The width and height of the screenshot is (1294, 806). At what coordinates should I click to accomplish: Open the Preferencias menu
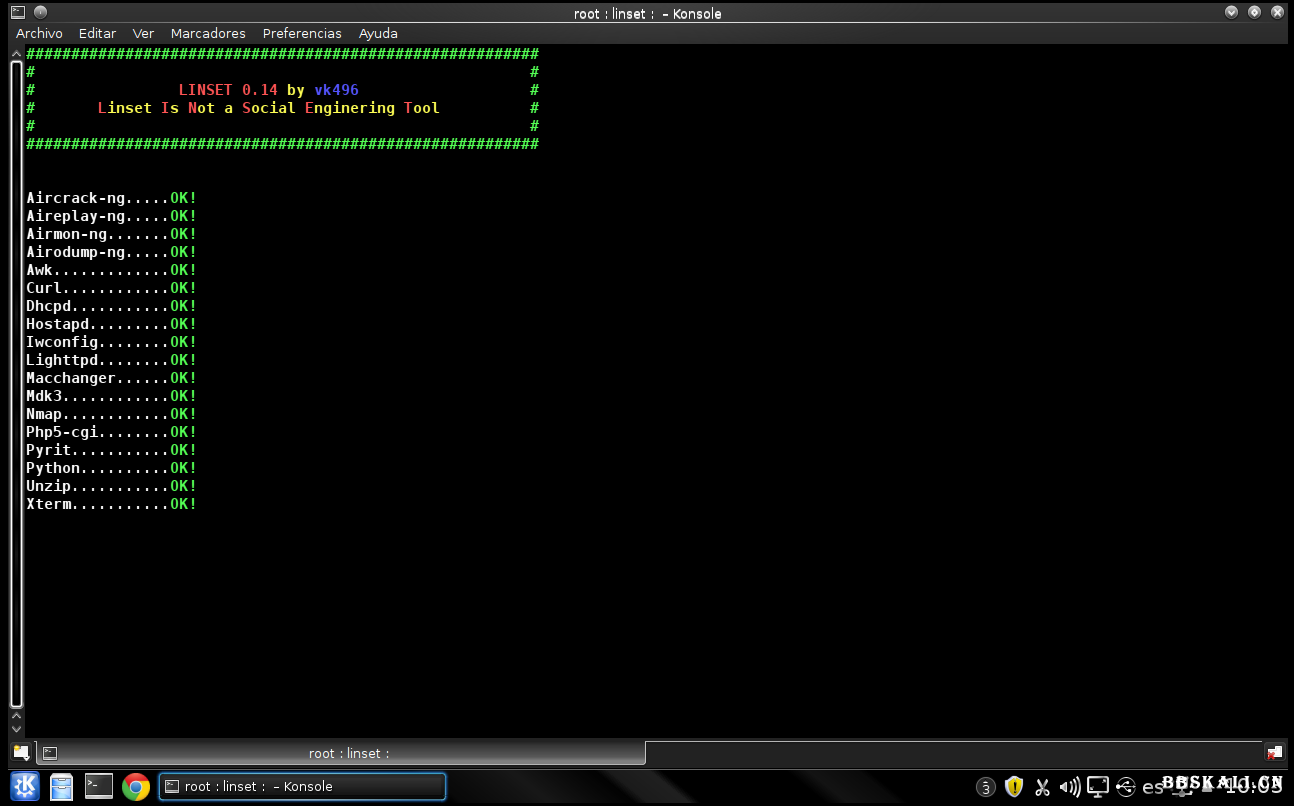point(302,33)
